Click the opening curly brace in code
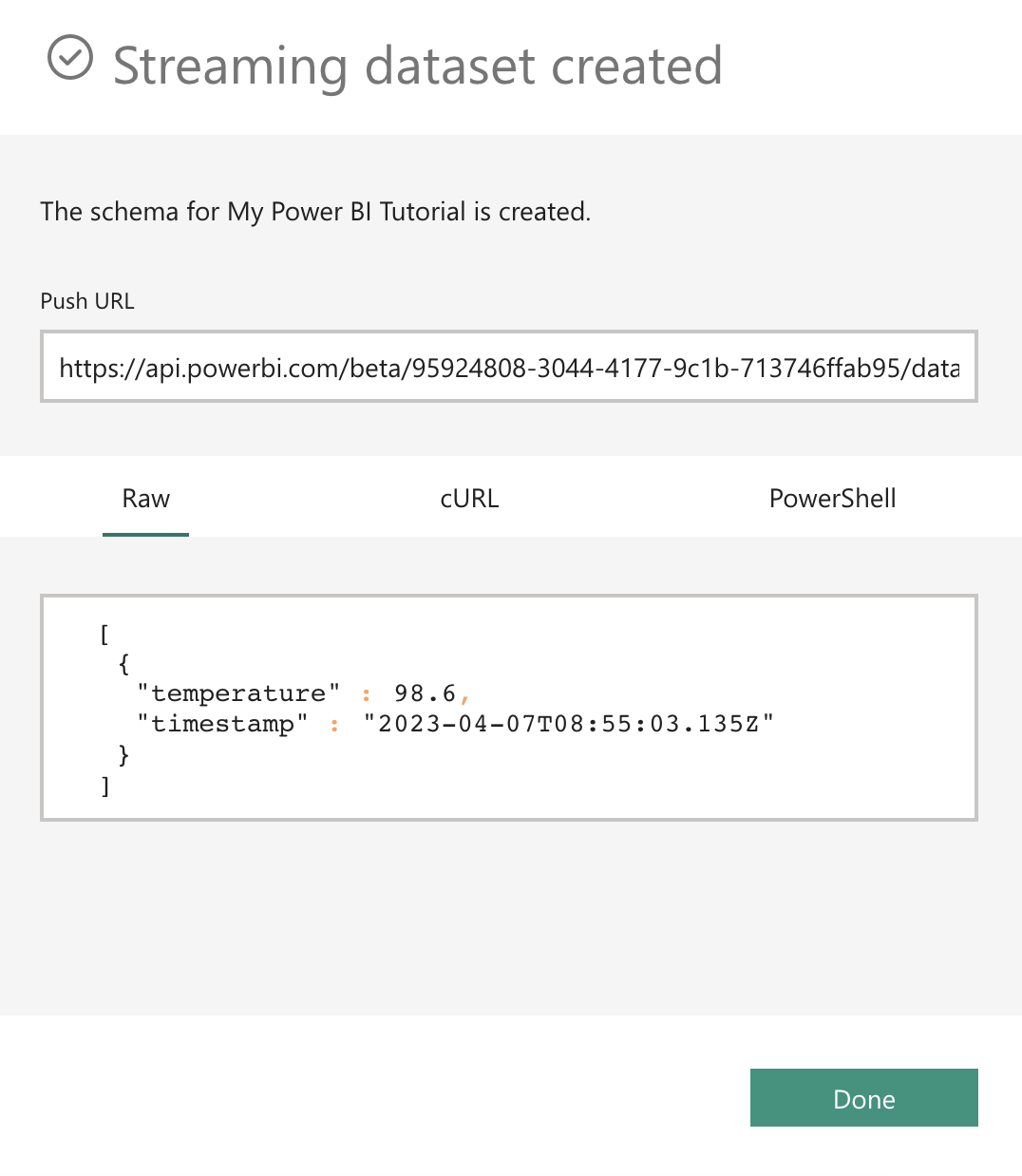 pyautogui.click(x=123, y=663)
